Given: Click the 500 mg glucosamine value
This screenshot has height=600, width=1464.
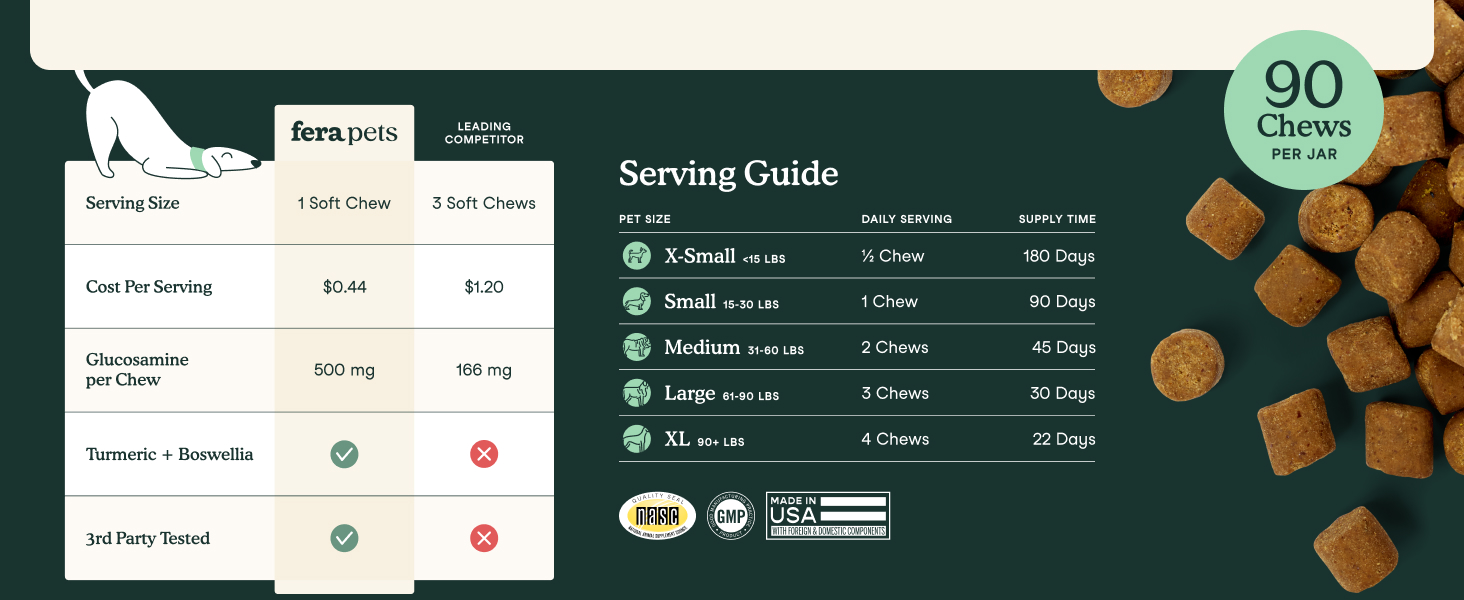Looking at the screenshot, I should (344, 370).
